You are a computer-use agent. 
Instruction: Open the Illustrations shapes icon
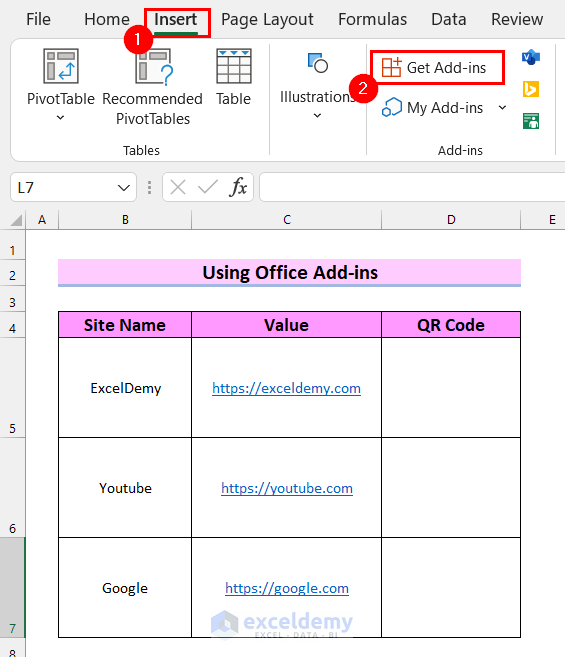[318, 63]
